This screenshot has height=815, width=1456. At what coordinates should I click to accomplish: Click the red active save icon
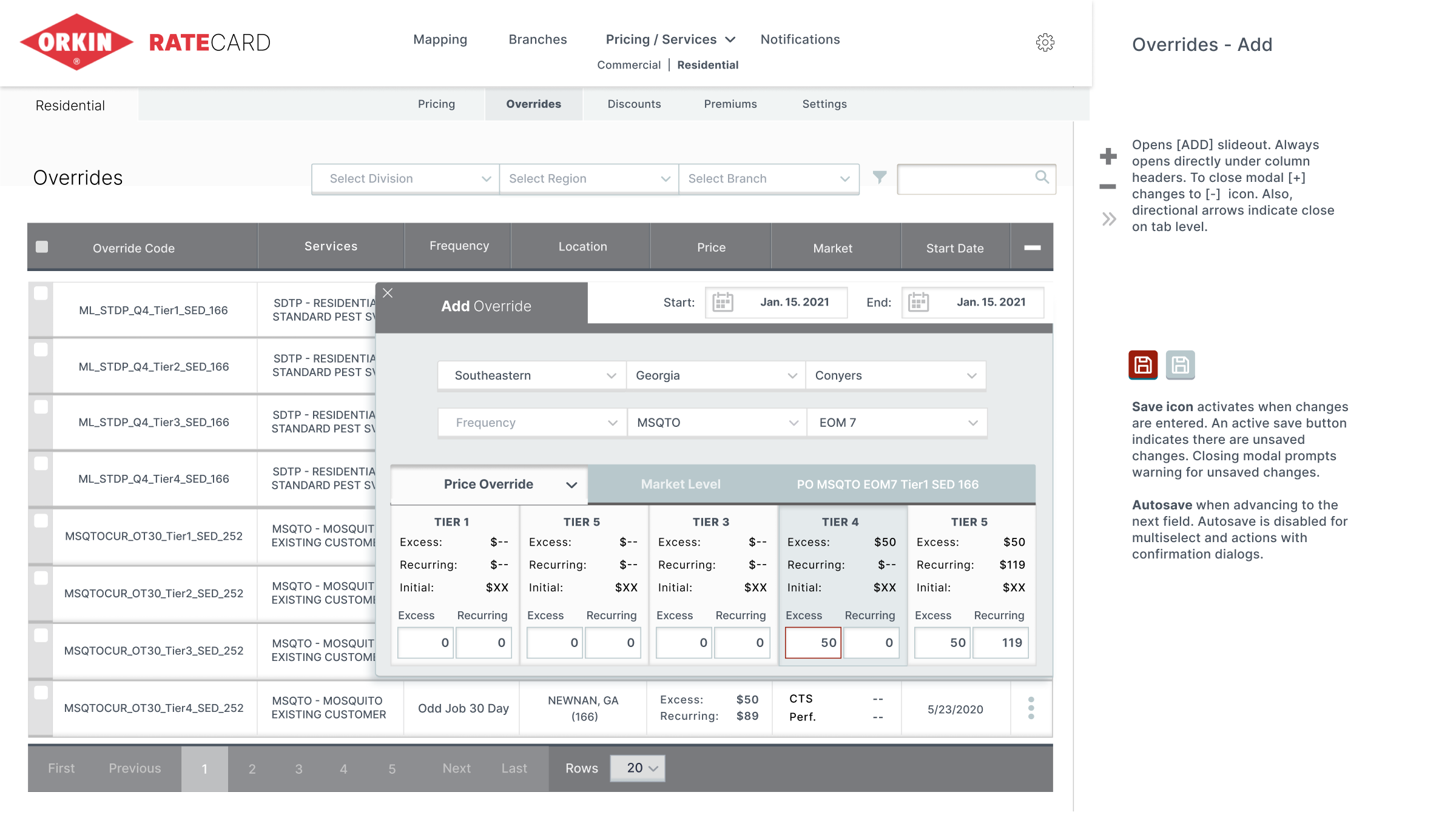[x=1143, y=365]
